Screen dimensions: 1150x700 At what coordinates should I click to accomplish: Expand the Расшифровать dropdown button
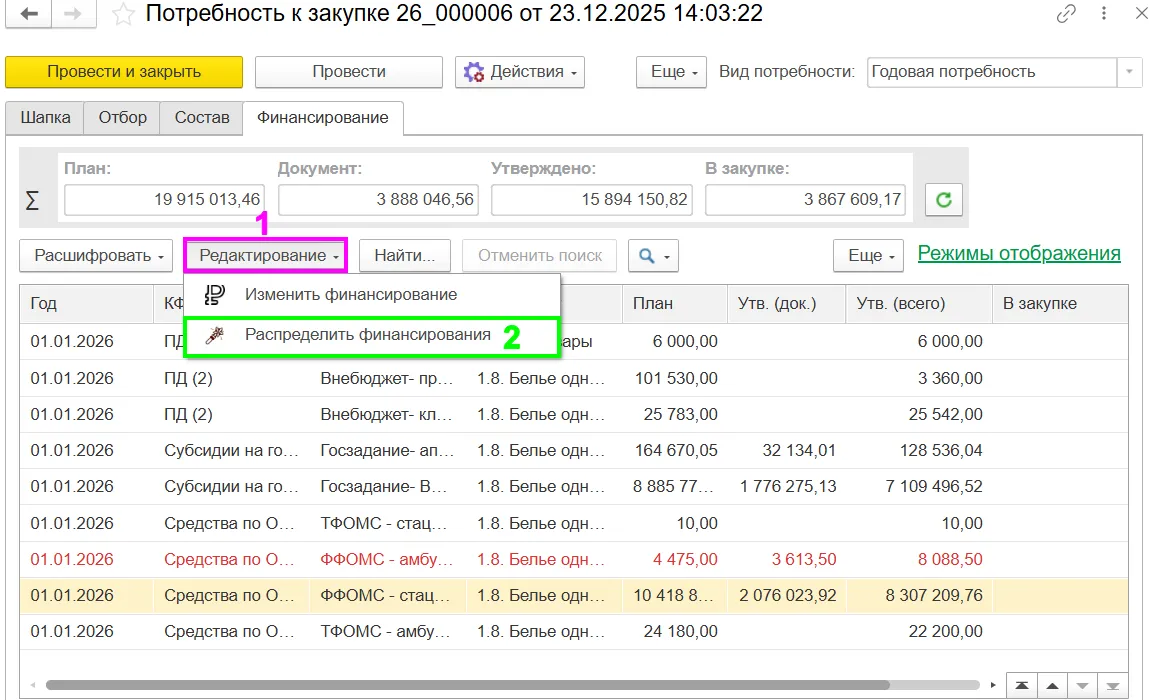tap(96, 255)
